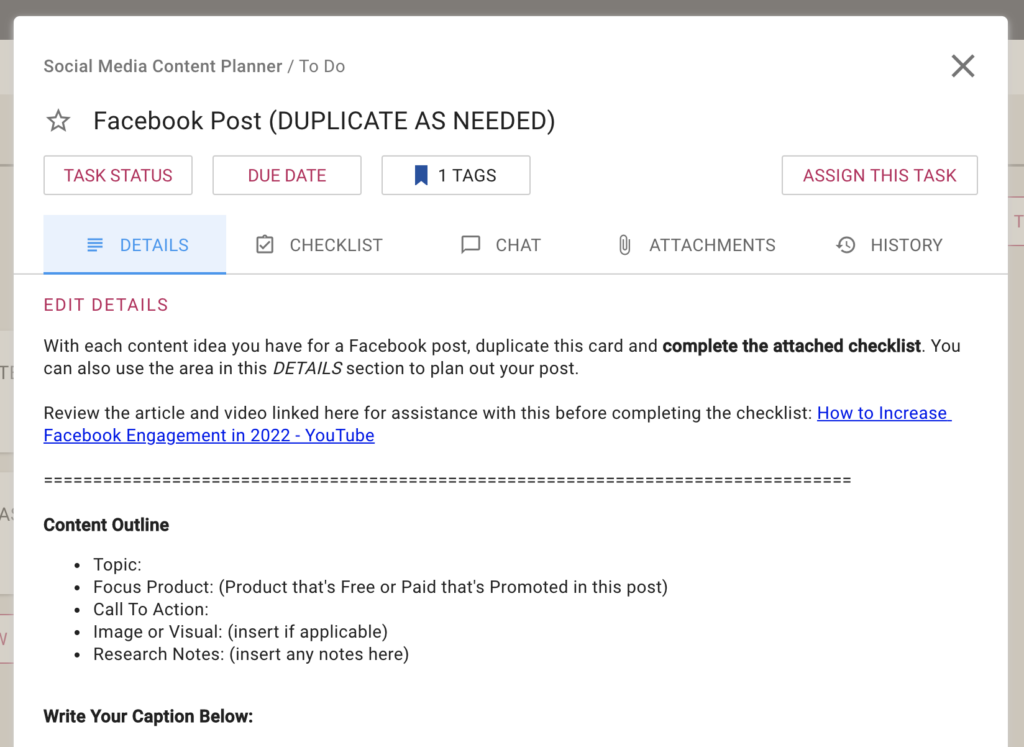Click the Details tab lines icon
Screen dimensions: 1024x747
point(95,245)
